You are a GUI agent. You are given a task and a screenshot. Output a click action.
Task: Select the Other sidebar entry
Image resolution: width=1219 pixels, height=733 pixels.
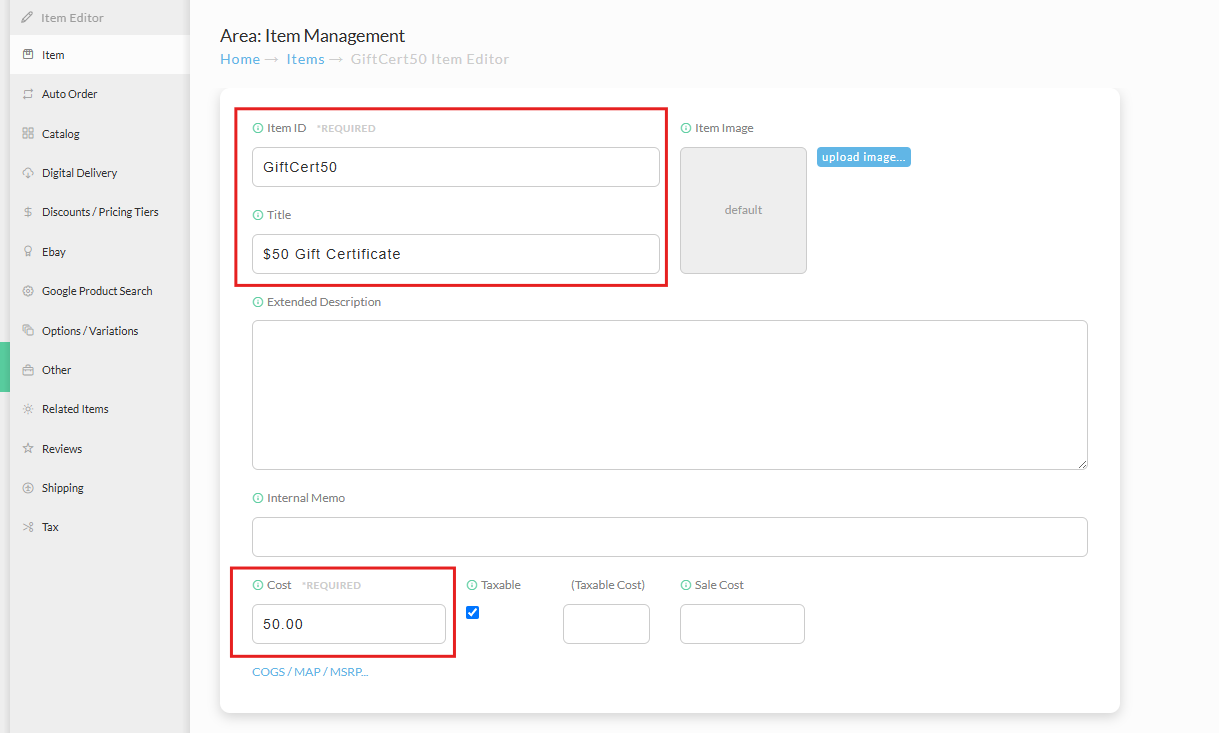pos(100,370)
